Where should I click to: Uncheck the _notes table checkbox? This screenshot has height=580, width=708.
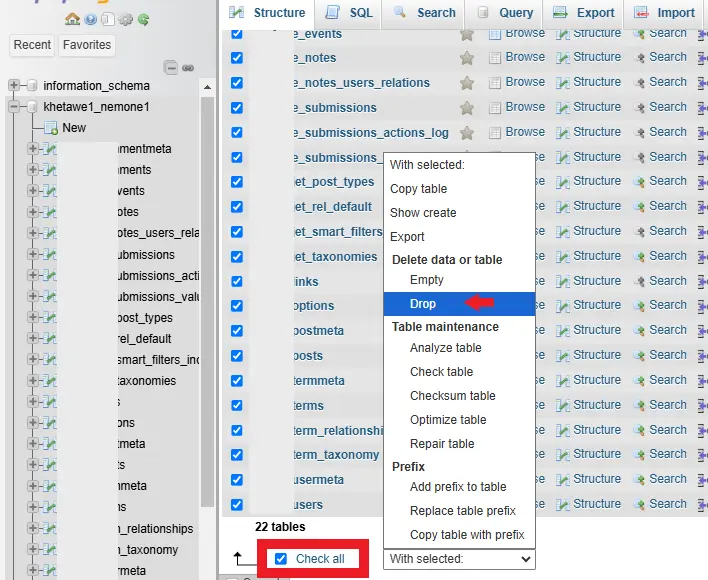237,58
